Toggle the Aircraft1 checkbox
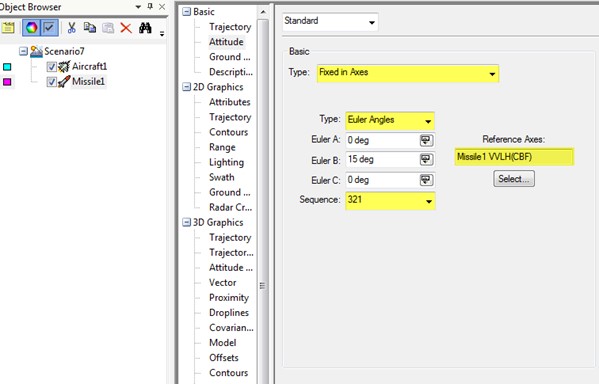This screenshot has height=384, width=599. (52, 67)
